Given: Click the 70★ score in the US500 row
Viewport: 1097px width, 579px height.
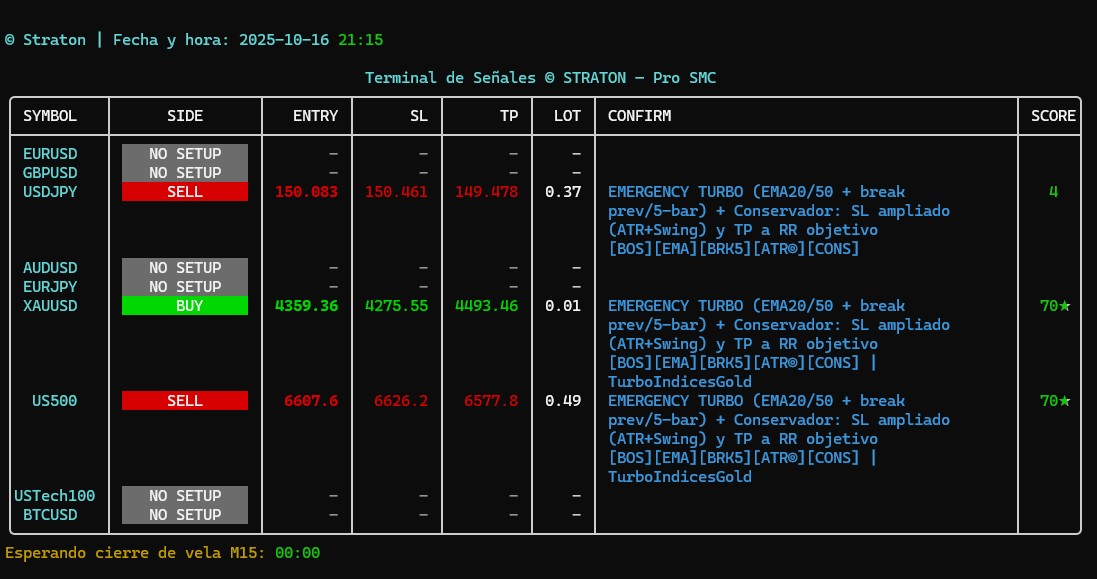Looking at the screenshot, I should tap(1054, 401).
